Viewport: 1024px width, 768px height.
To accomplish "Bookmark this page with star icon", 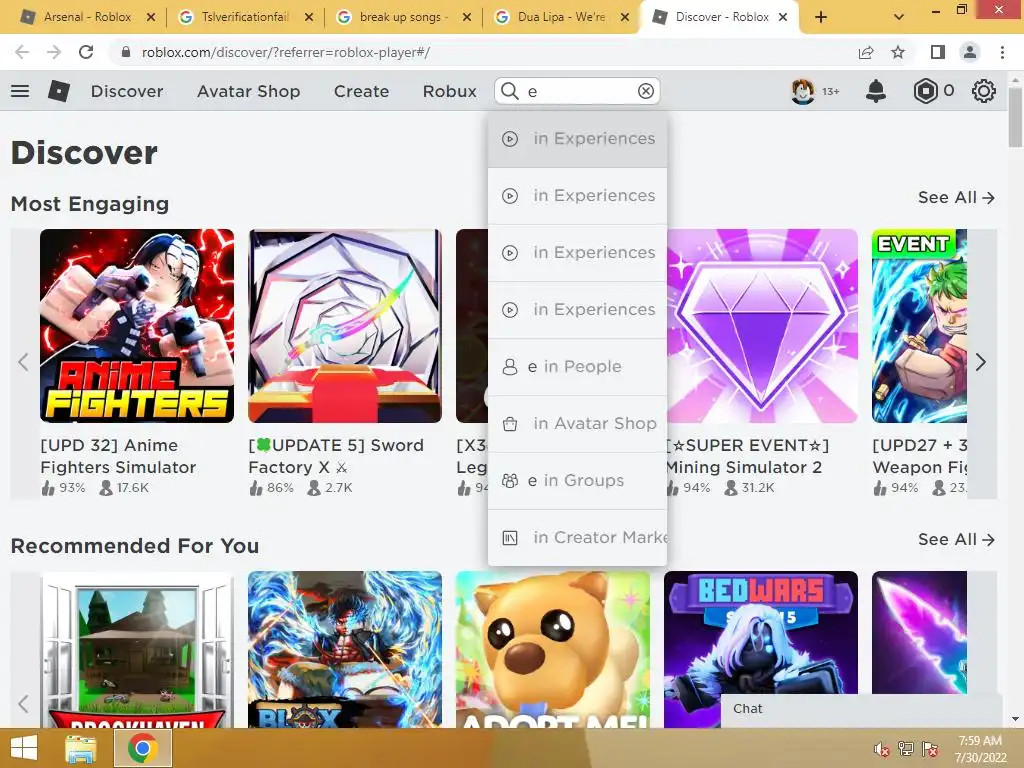I will coord(898,52).
